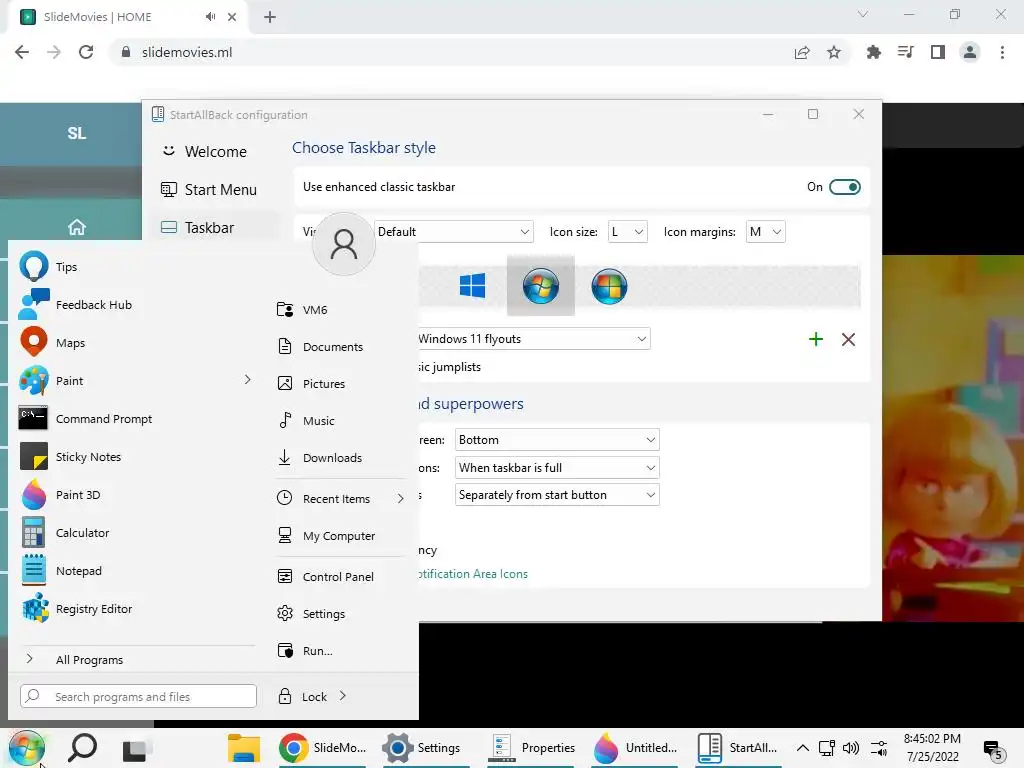Bookmark this page with the star icon
Screen dimensions: 1024x768
[x=834, y=52]
